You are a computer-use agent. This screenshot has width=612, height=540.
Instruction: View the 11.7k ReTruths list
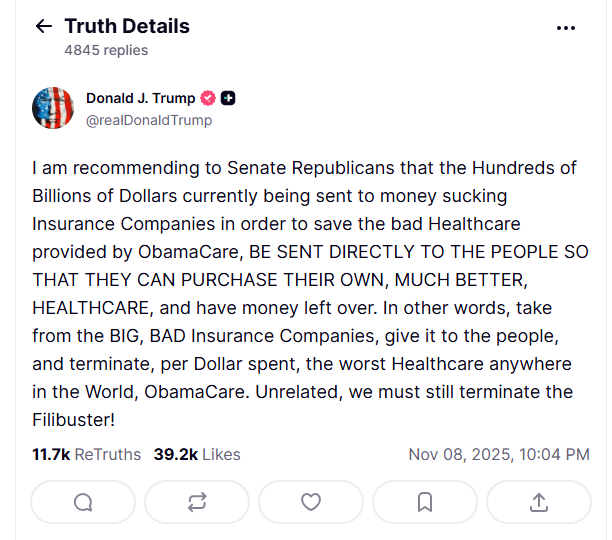(x=86, y=454)
